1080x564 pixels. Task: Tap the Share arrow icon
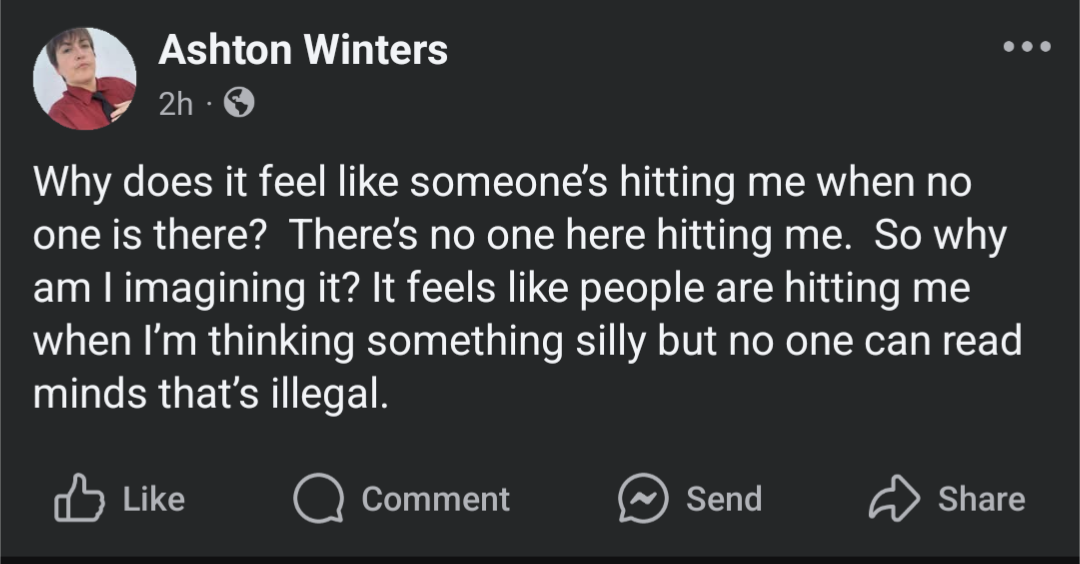(894, 497)
